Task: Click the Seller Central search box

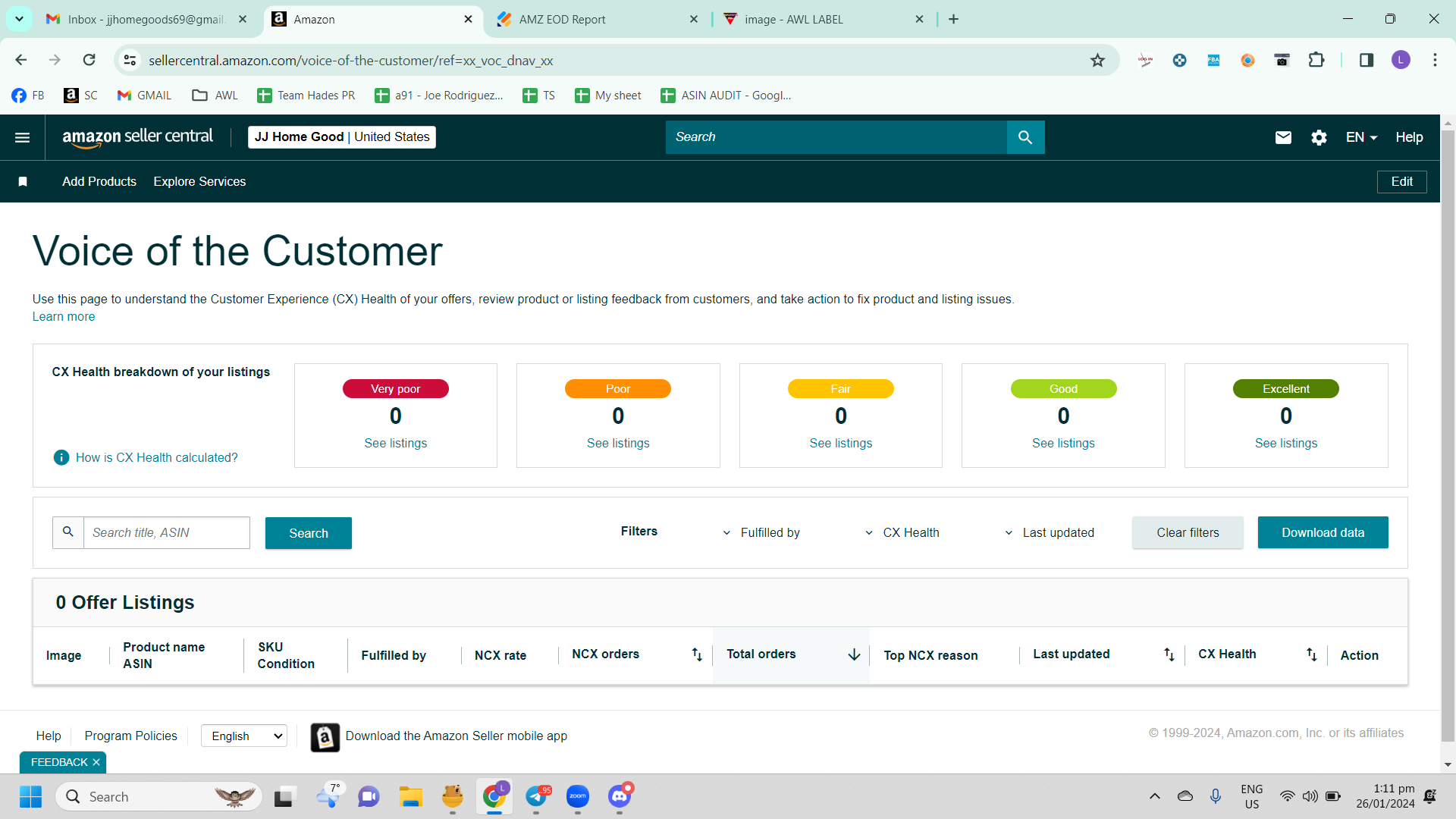Action: pyautogui.click(x=836, y=137)
